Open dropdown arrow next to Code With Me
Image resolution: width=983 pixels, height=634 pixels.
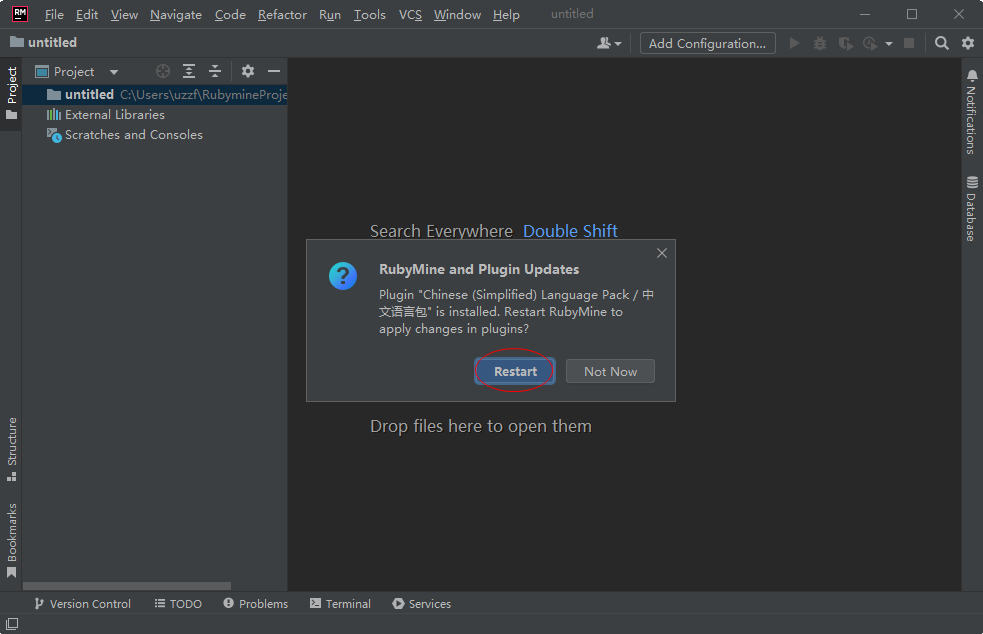618,44
